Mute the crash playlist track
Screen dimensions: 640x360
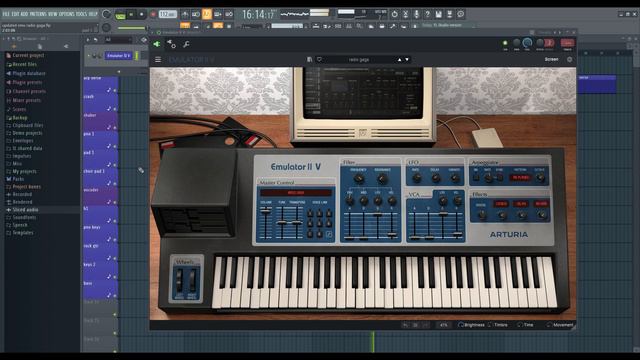pyautogui.click(x=115, y=109)
